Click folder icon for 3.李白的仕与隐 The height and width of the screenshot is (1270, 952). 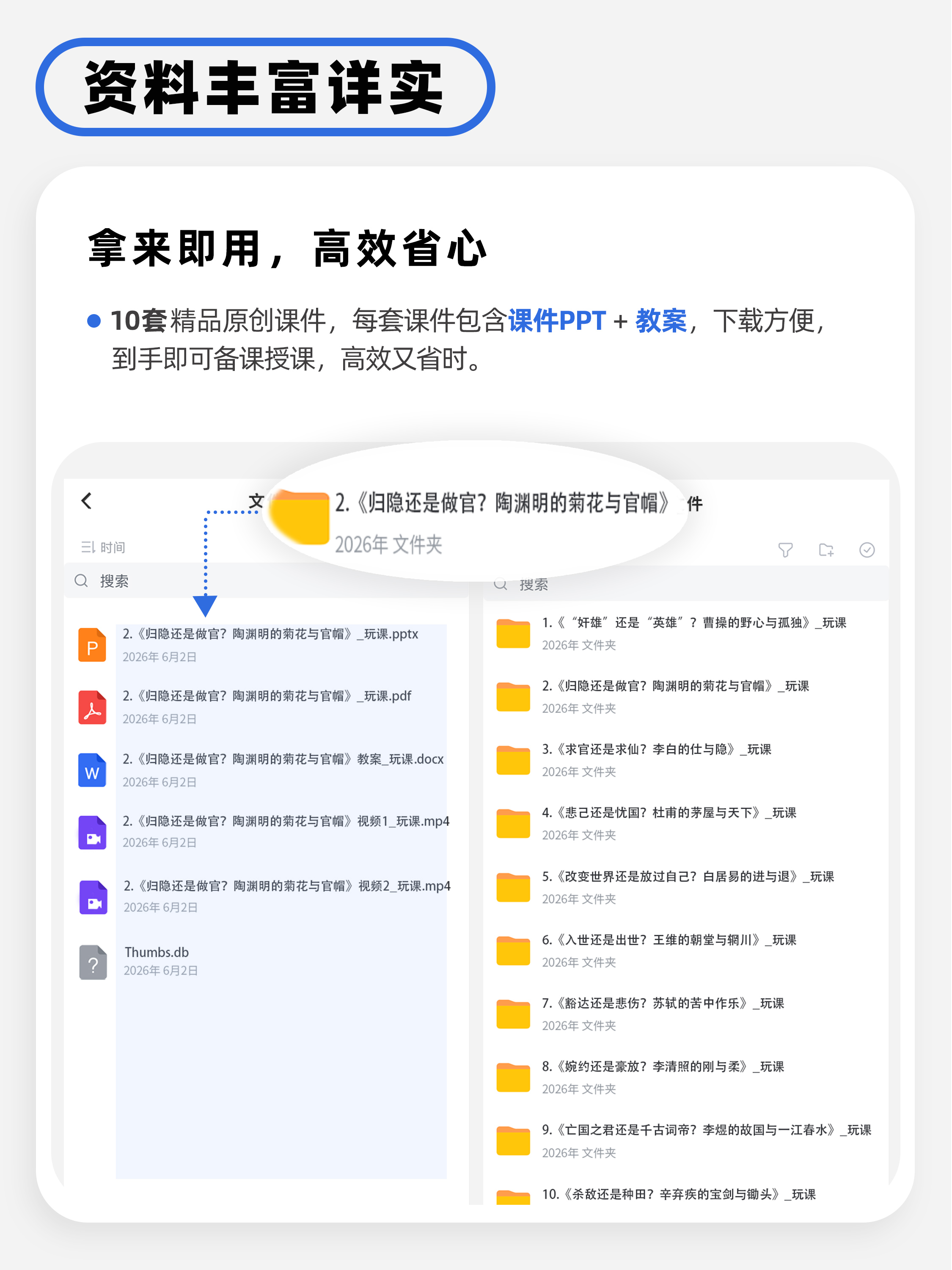point(514,760)
